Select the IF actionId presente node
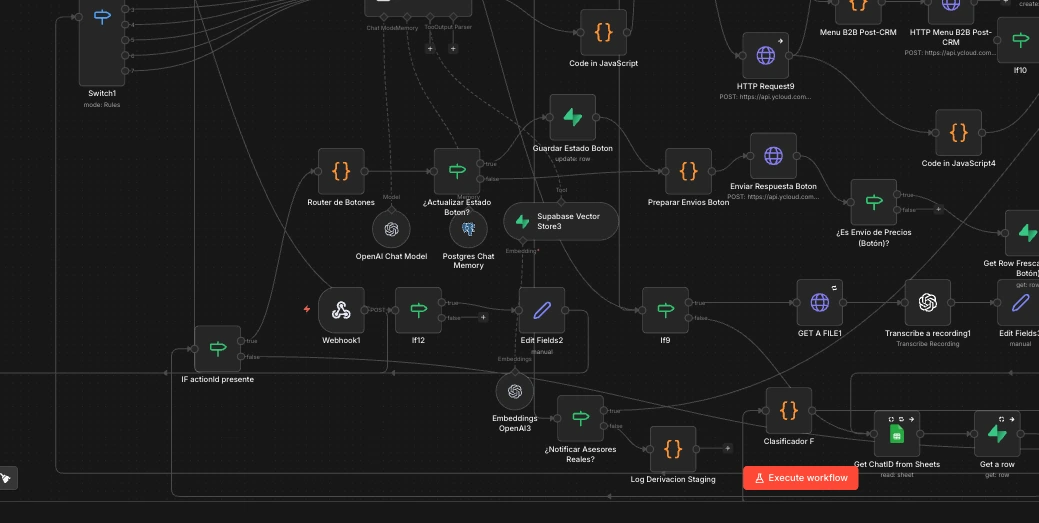 coord(217,349)
